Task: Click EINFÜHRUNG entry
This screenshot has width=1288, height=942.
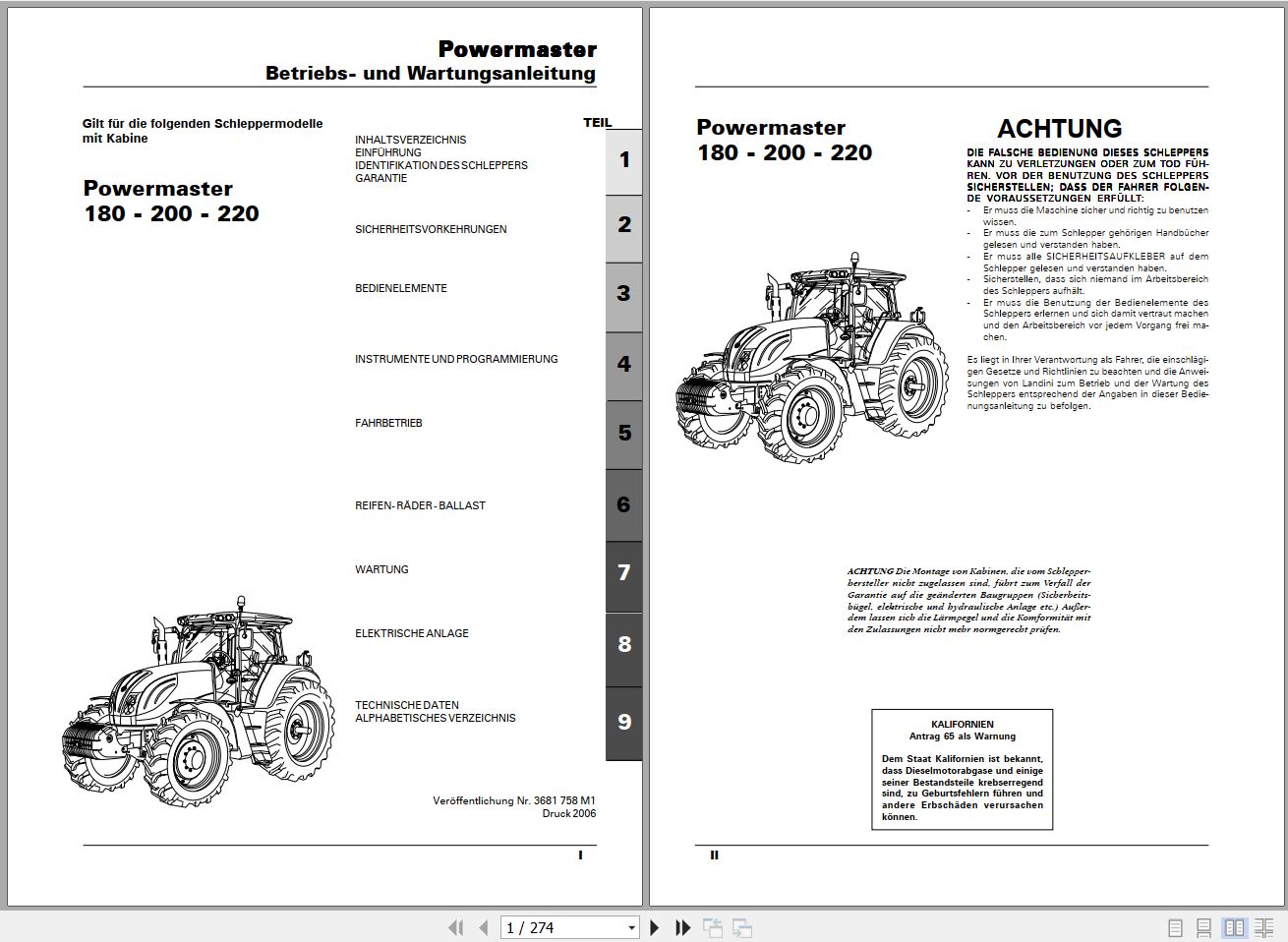Action: coord(388,152)
